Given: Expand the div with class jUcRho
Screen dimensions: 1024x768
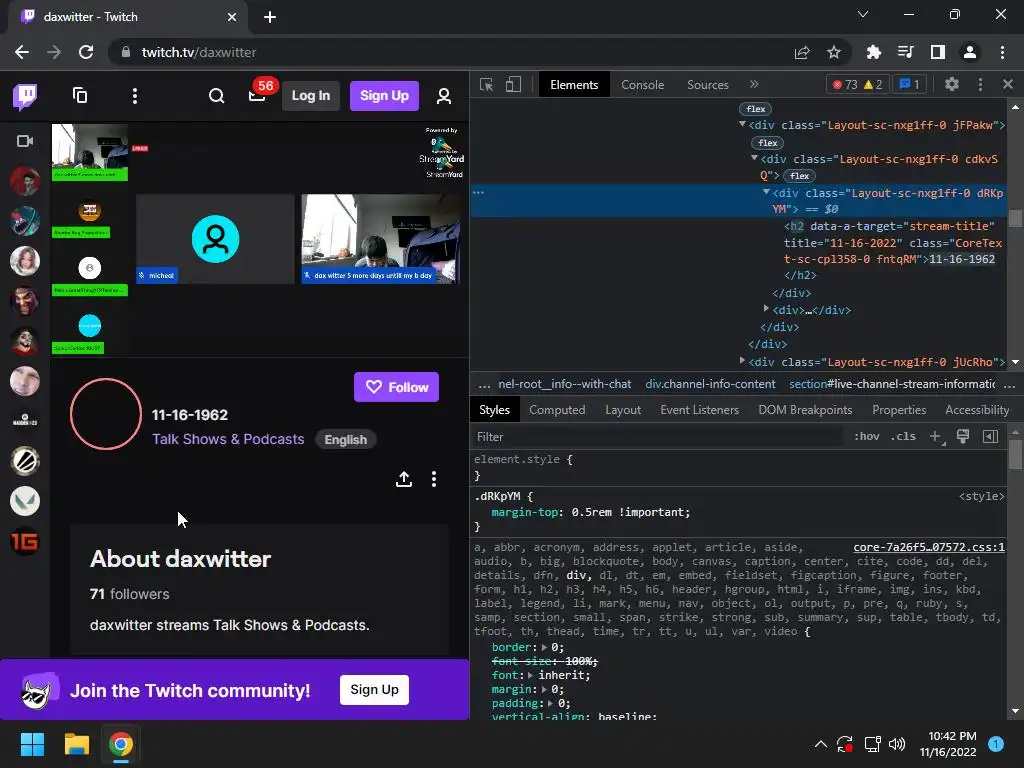Looking at the screenshot, I should coord(743,360).
